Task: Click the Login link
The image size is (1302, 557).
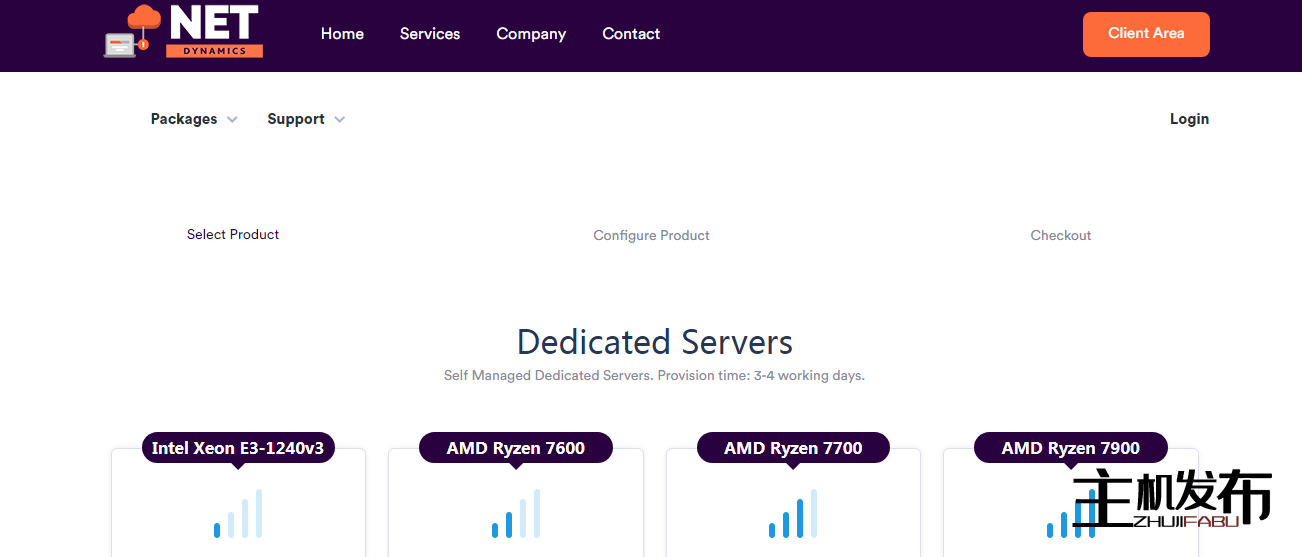Action: [x=1189, y=119]
